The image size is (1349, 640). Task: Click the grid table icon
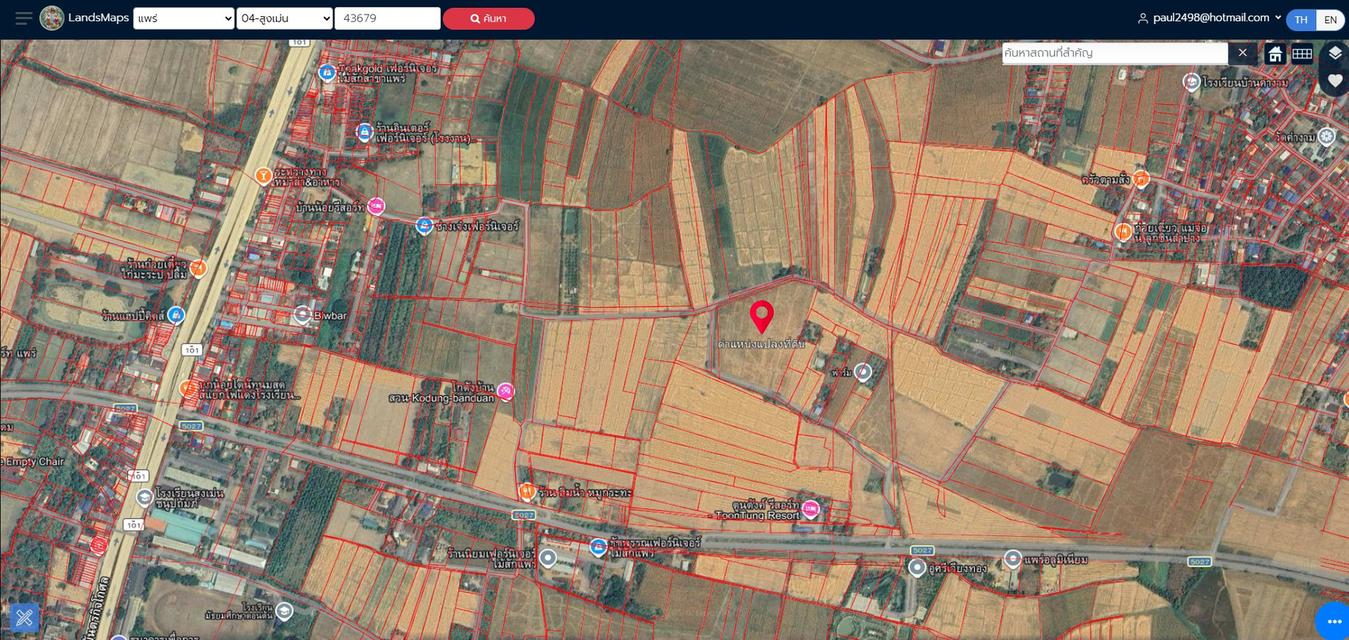click(1302, 54)
